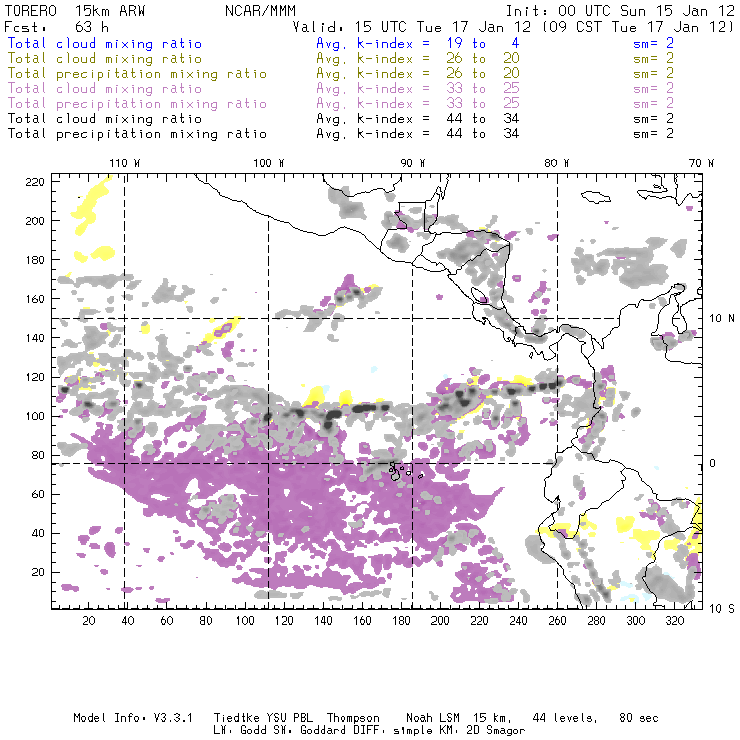Viewport: 740px width, 740px height.
Task: Click the '80 W' longitude label
Action: (x=556, y=163)
